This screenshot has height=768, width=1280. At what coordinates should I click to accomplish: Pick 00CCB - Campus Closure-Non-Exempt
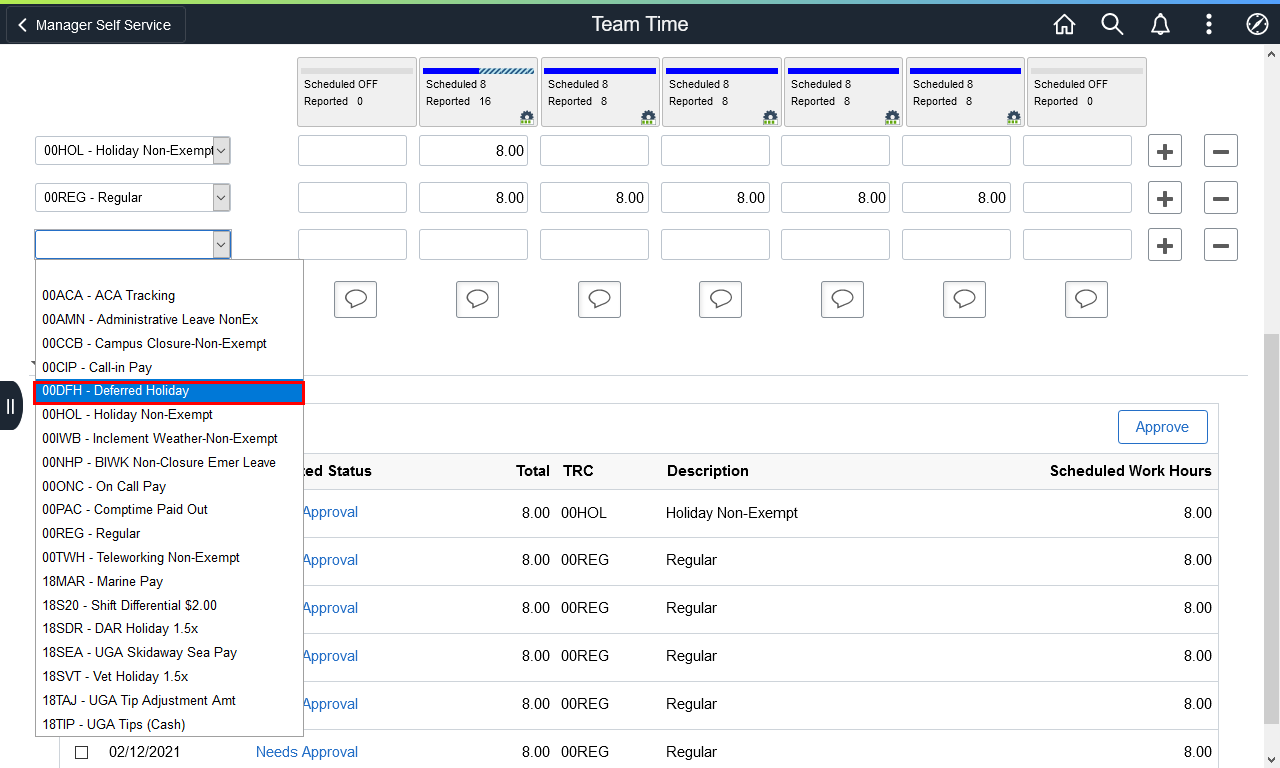[x=169, y=343]
